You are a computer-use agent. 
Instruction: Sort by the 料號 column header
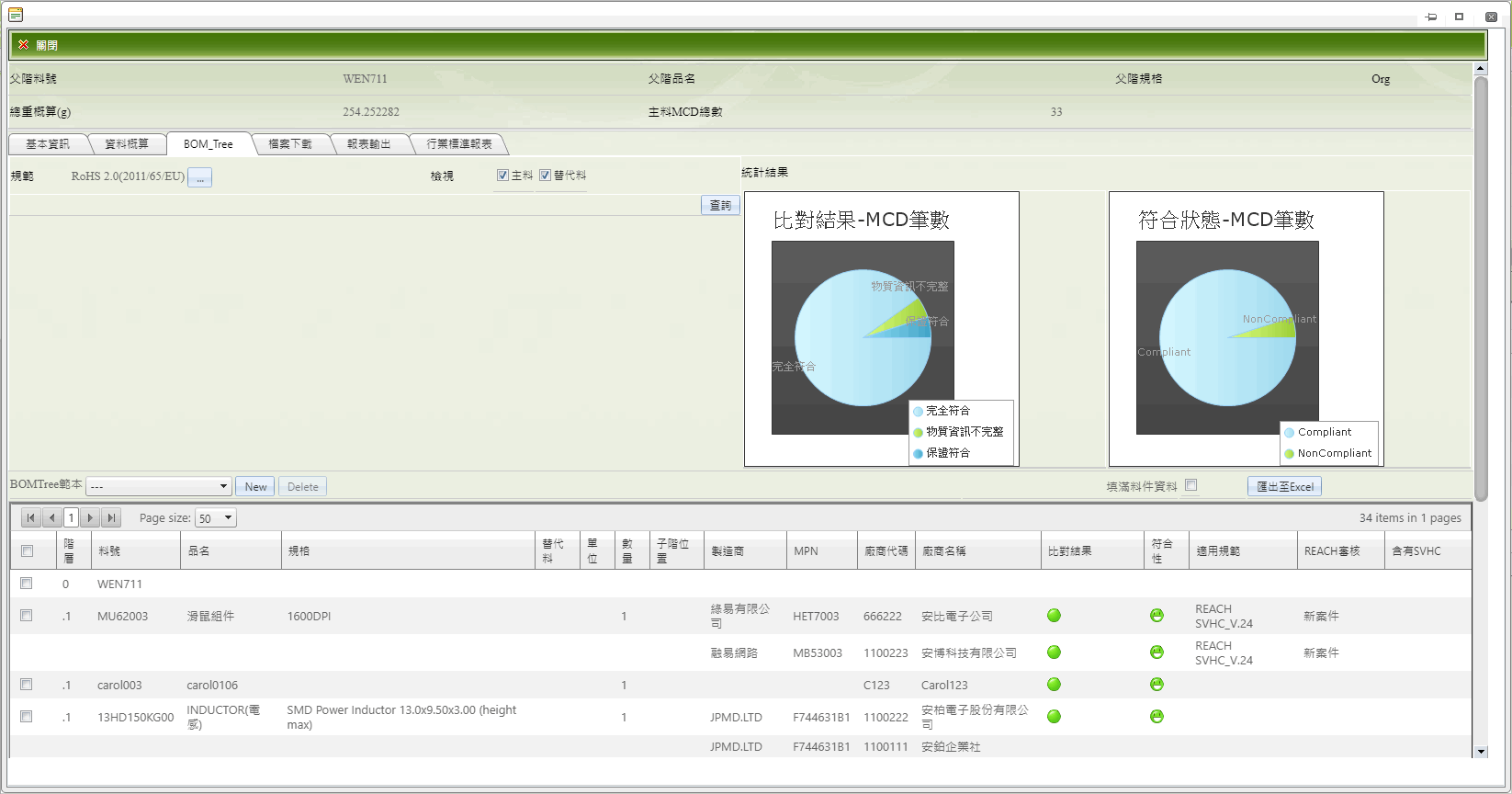pos(109,551)
